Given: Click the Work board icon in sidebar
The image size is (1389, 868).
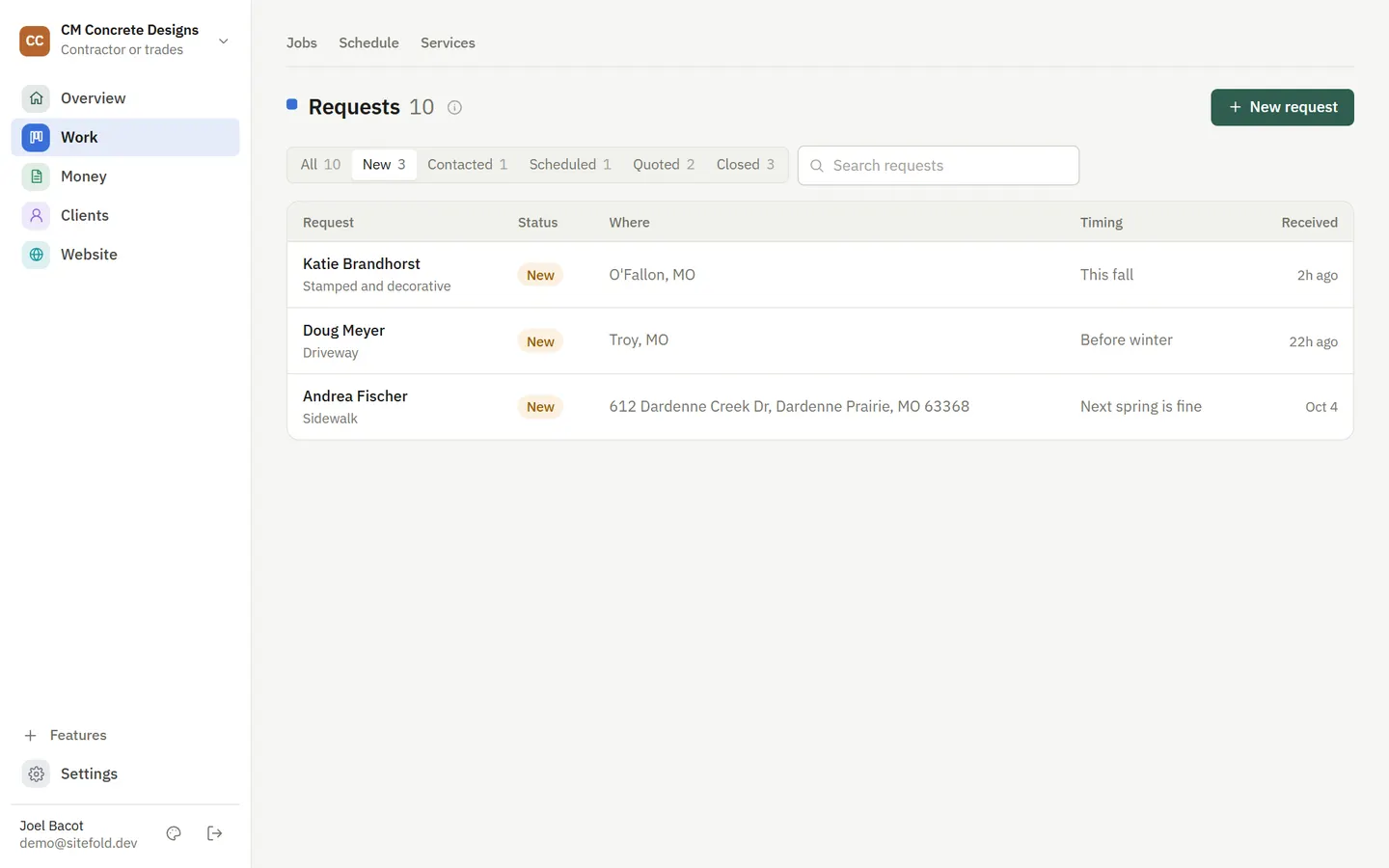Looking at the screenshot, I should [36, 137].
